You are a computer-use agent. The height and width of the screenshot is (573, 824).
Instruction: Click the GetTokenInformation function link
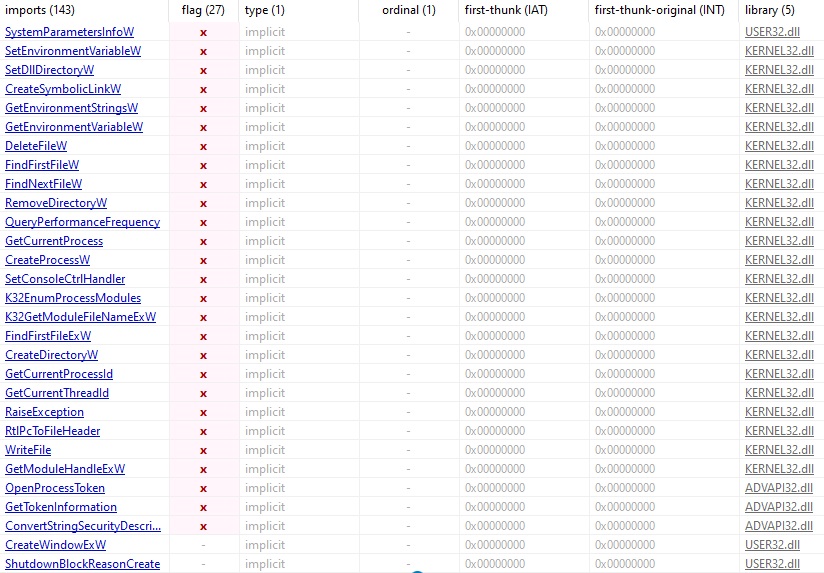pyautogui.click(x=61, y=507)
